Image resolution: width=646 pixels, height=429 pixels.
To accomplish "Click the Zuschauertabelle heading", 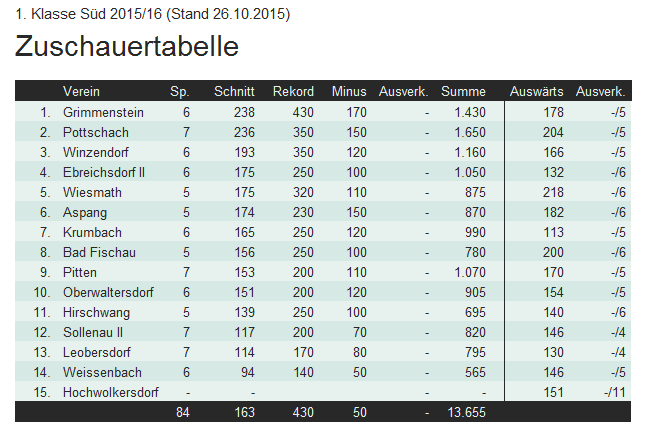I will coord(127,45).
